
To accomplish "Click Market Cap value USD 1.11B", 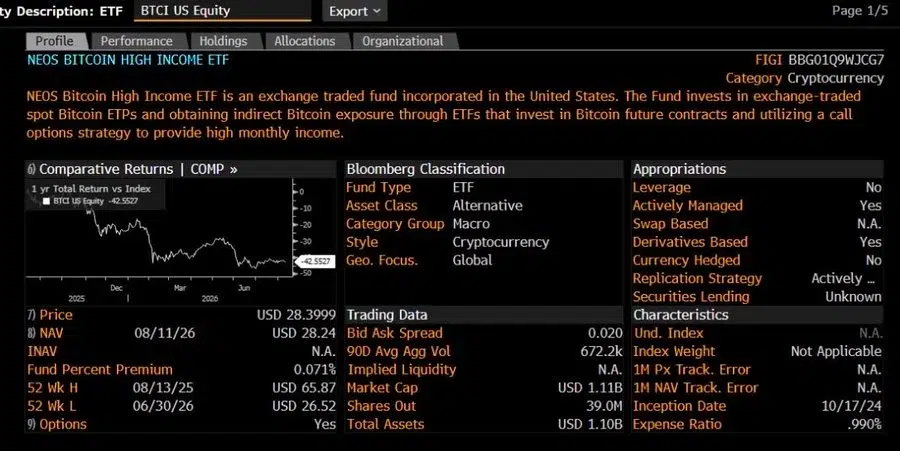I will click(x=590, y=388).
